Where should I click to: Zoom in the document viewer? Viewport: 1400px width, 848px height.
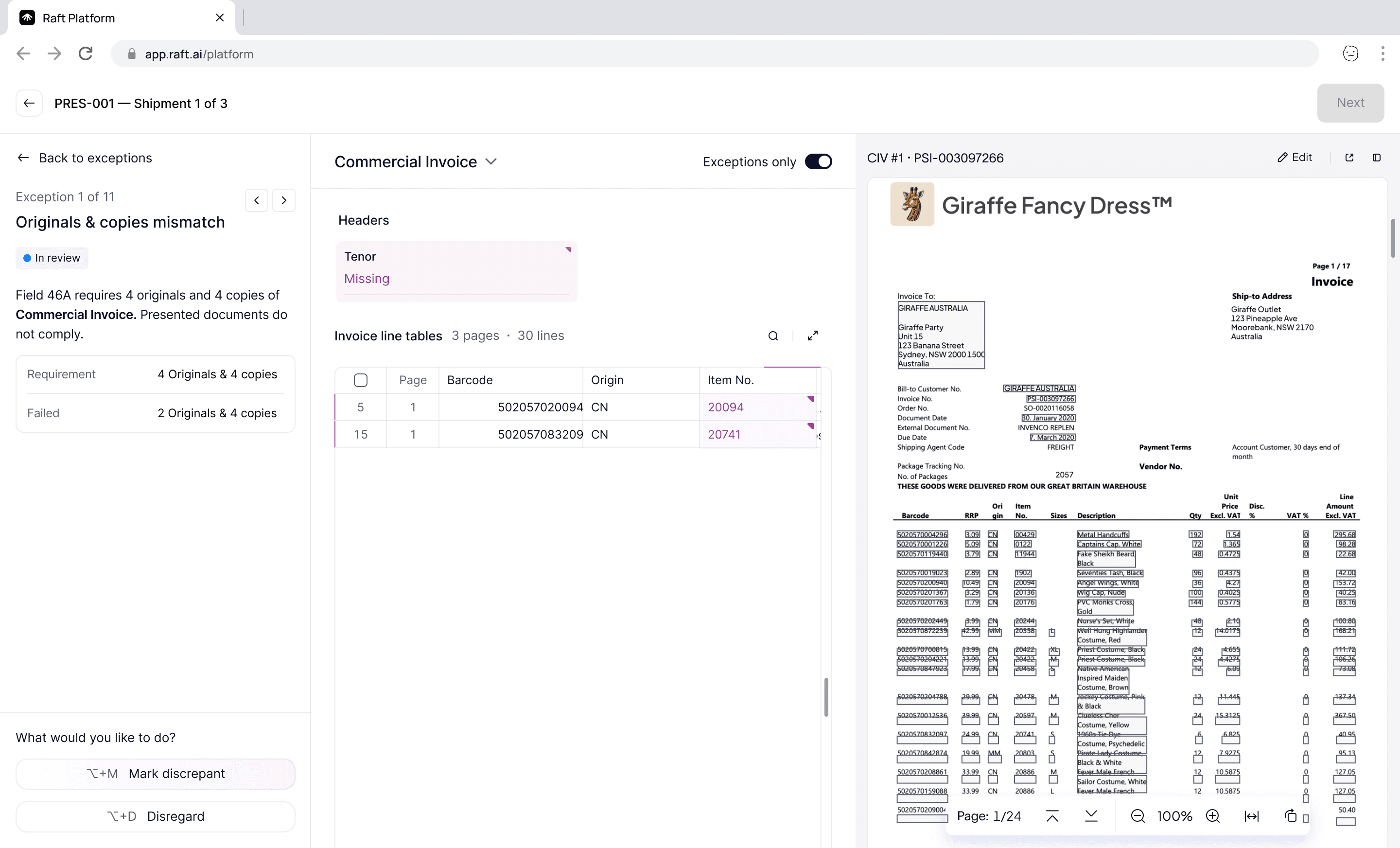1212,816
